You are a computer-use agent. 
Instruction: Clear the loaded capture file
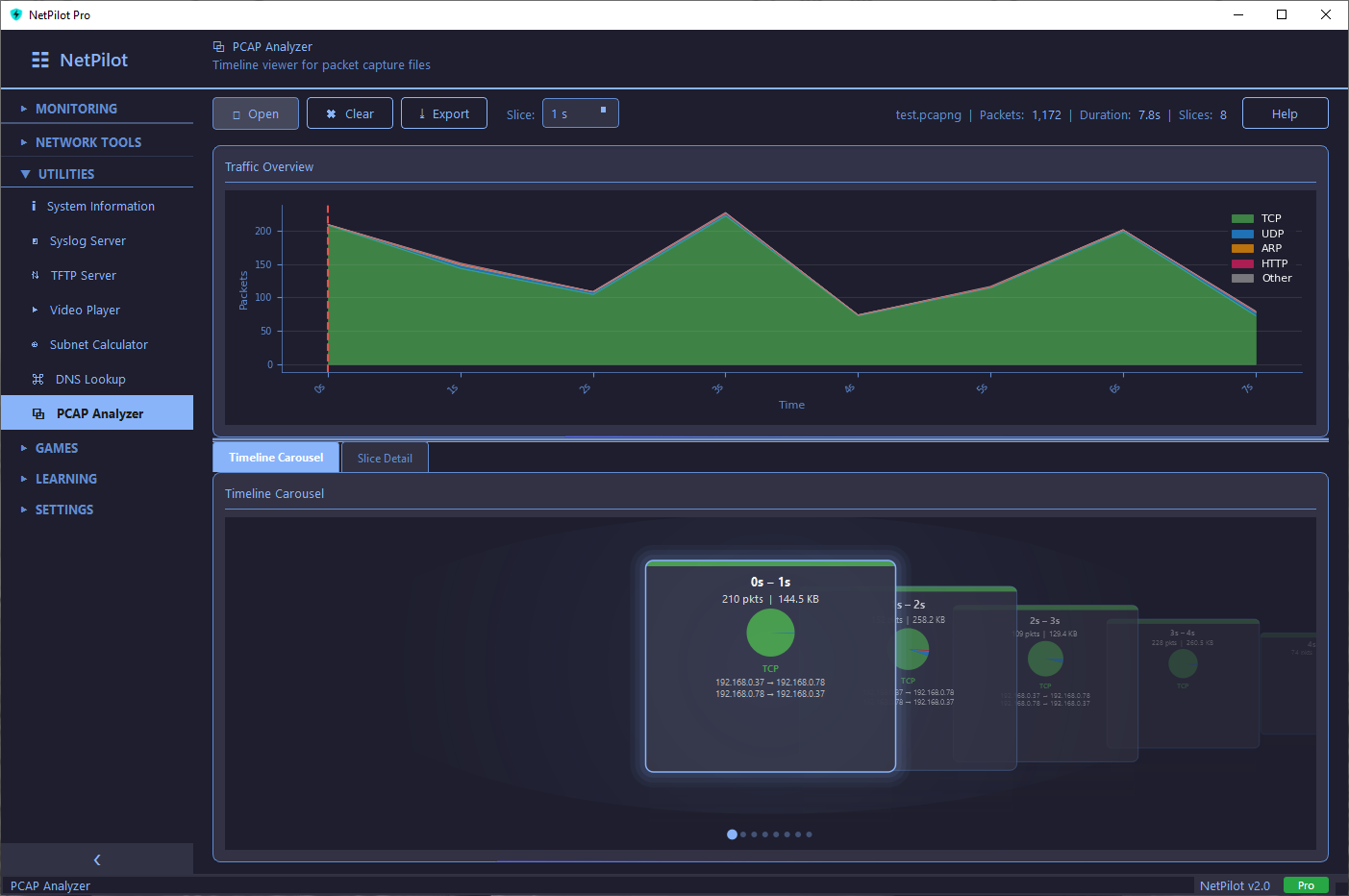click(x=349, y=112)
